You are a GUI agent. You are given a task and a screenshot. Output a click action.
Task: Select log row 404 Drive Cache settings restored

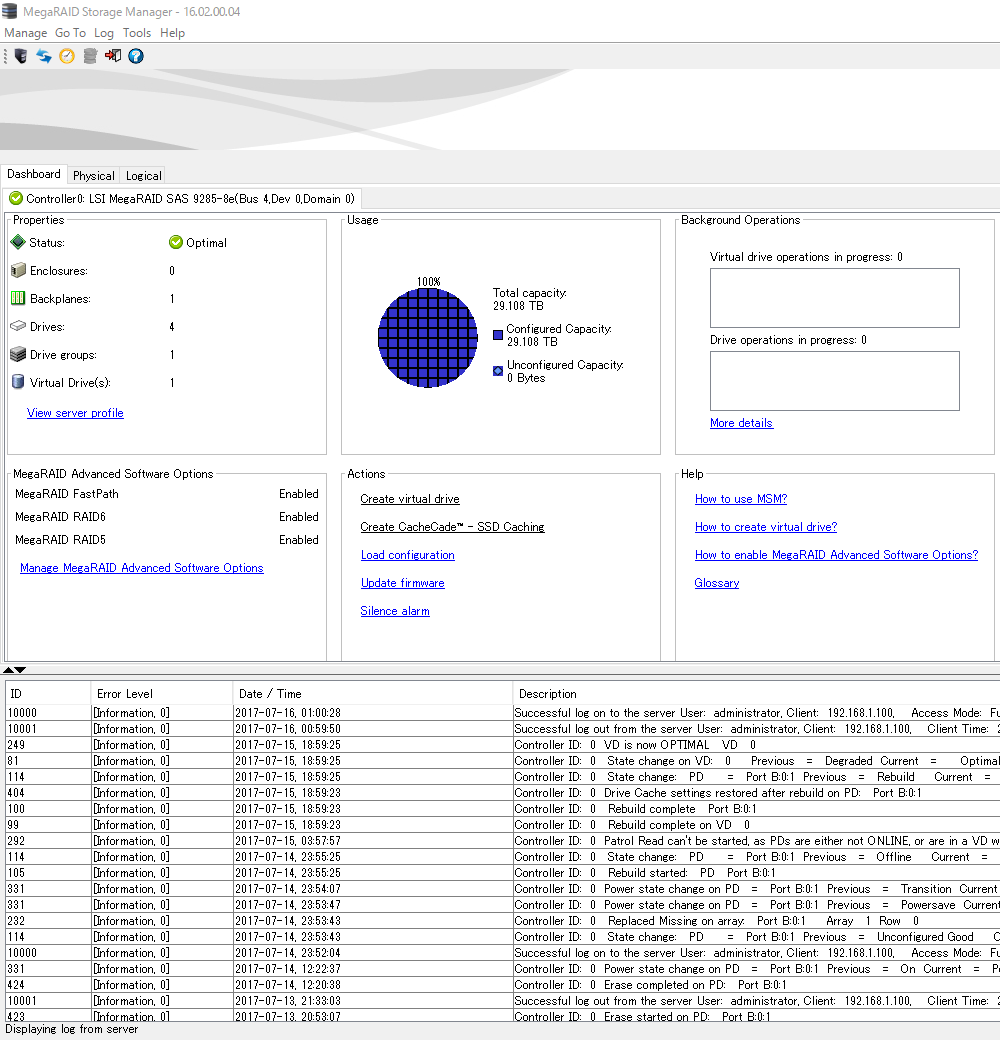pyautogui.click(x=503, y=793)
